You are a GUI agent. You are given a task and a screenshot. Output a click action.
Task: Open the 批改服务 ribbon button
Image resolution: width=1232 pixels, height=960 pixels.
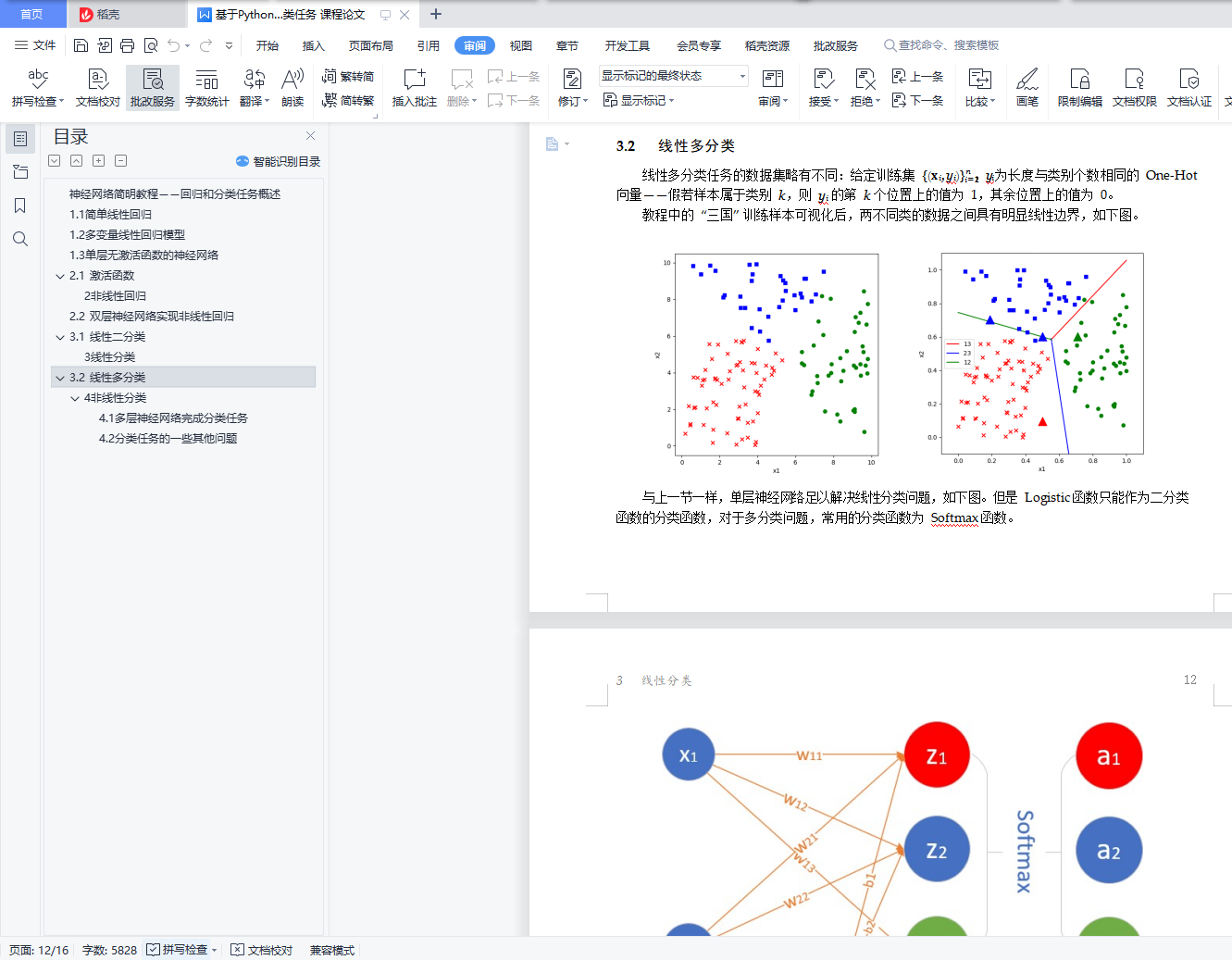tap(153, 88)
